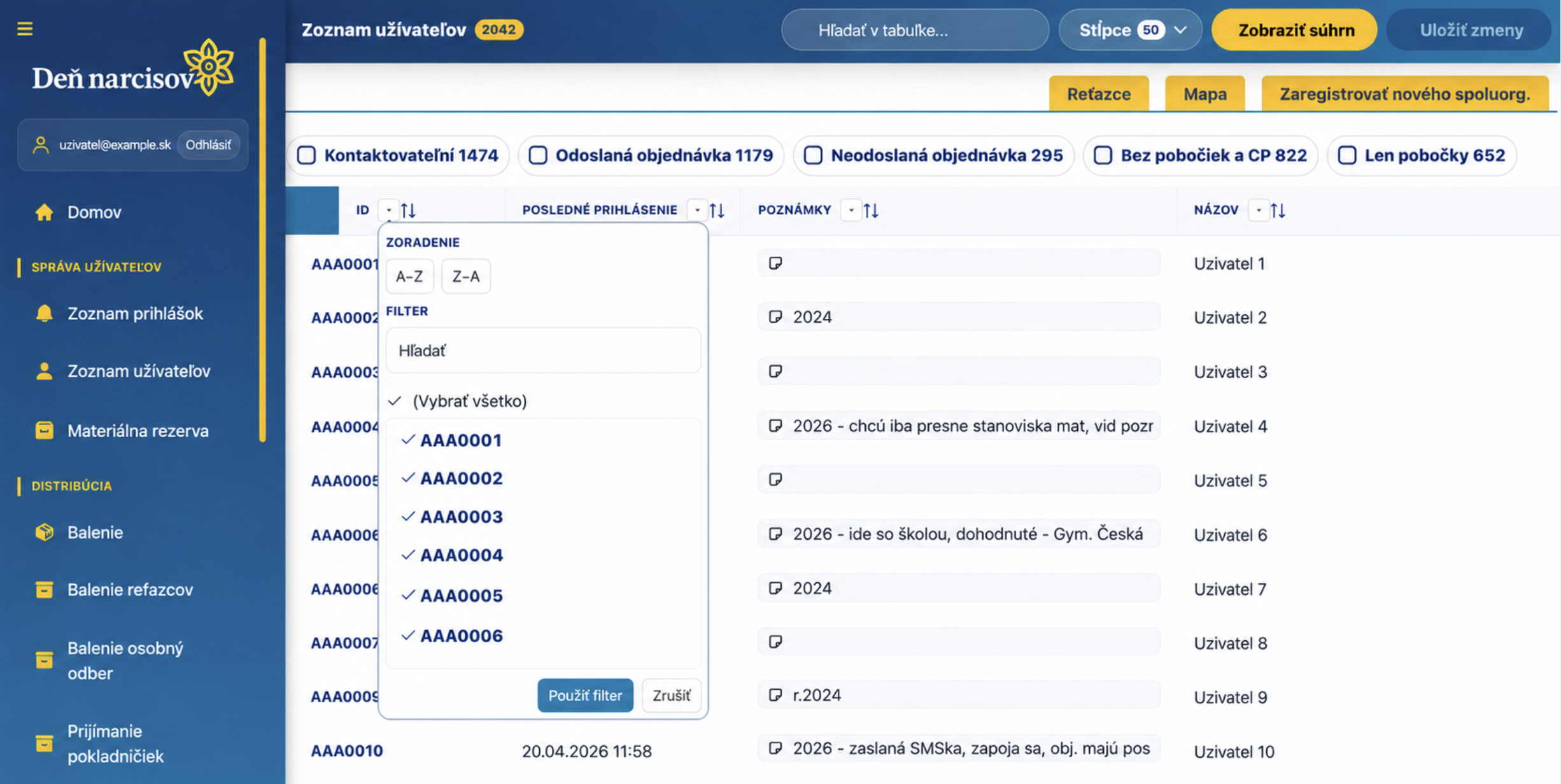This screenshot has width=1561, height=784.
Task: Click the box icon beside Prijímanie pokladničiek
Action: click(x=44, y=743)
